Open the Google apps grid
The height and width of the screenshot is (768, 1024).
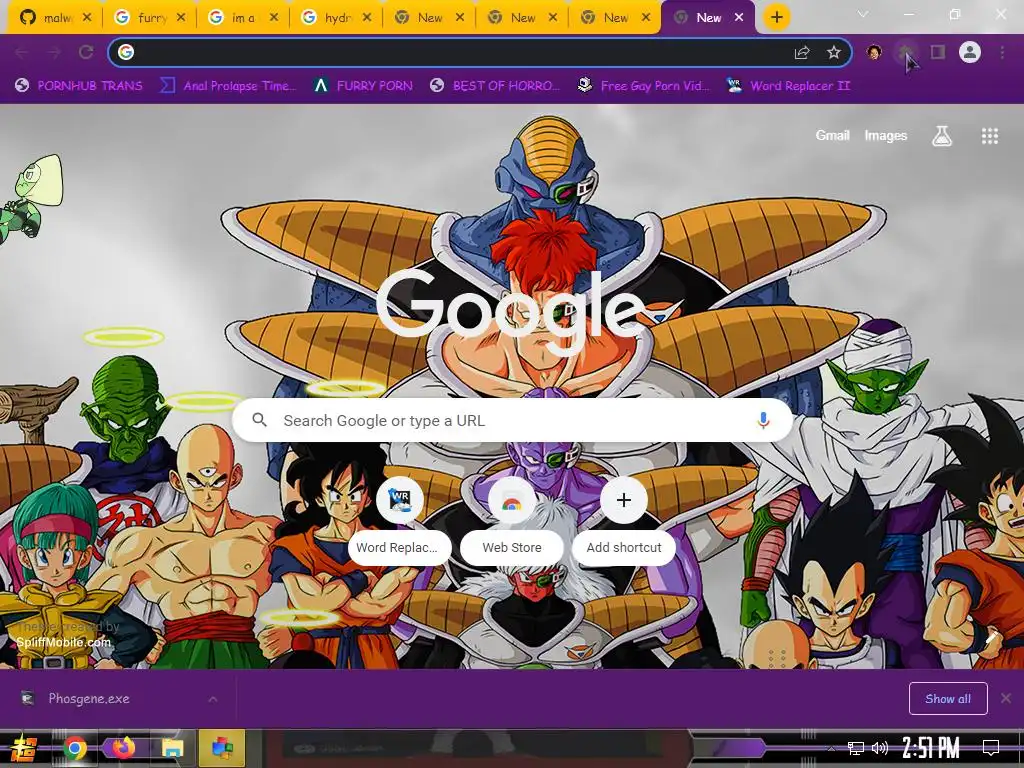[x=989, y=136]
